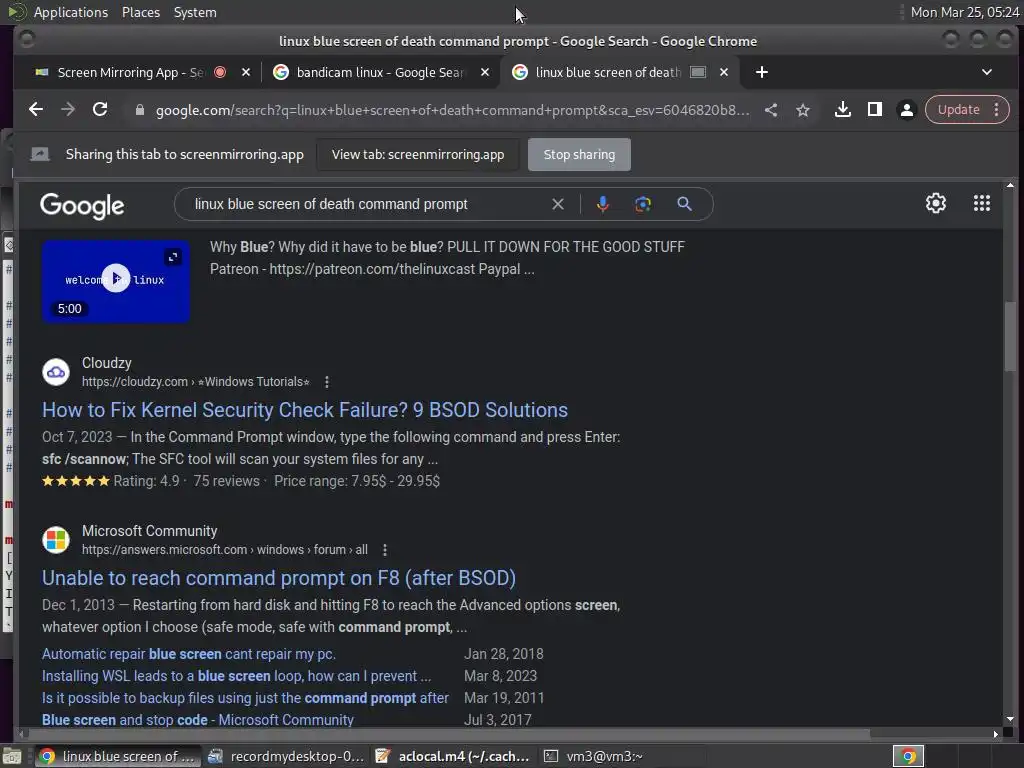Image resolution: width=1024 pixels, height=768 pixels.
Task: Open Automatic repair blue screen link
Action: [x=189, y=654]
